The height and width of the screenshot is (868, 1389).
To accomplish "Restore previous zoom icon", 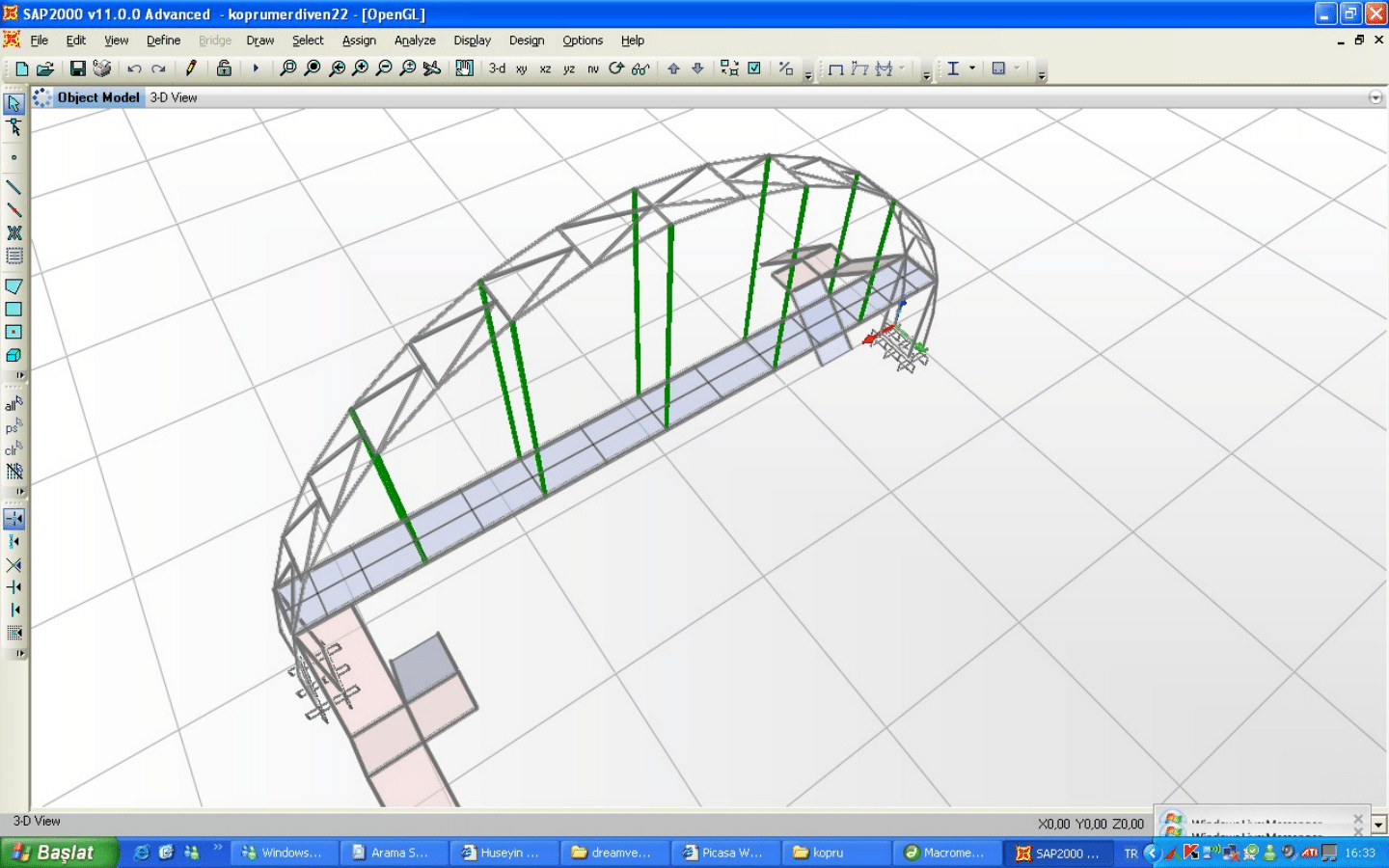I will click(x=337, y=68).
